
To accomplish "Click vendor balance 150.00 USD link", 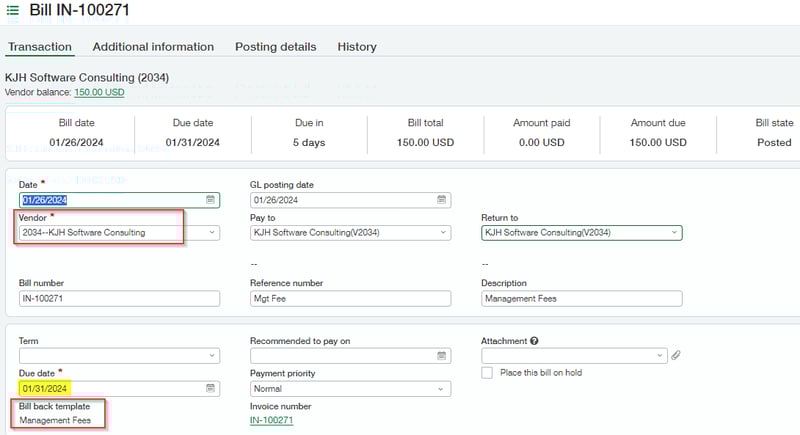I will (x=99, y=92).
